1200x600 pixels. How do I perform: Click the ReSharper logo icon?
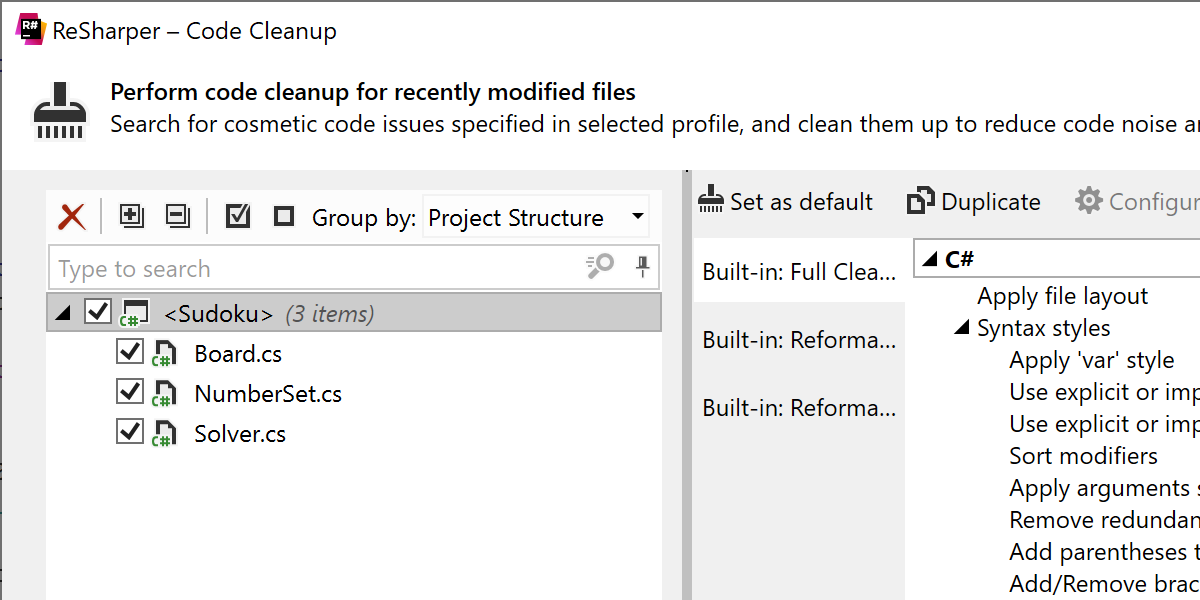pyautogui.click(x=30, y=29)
